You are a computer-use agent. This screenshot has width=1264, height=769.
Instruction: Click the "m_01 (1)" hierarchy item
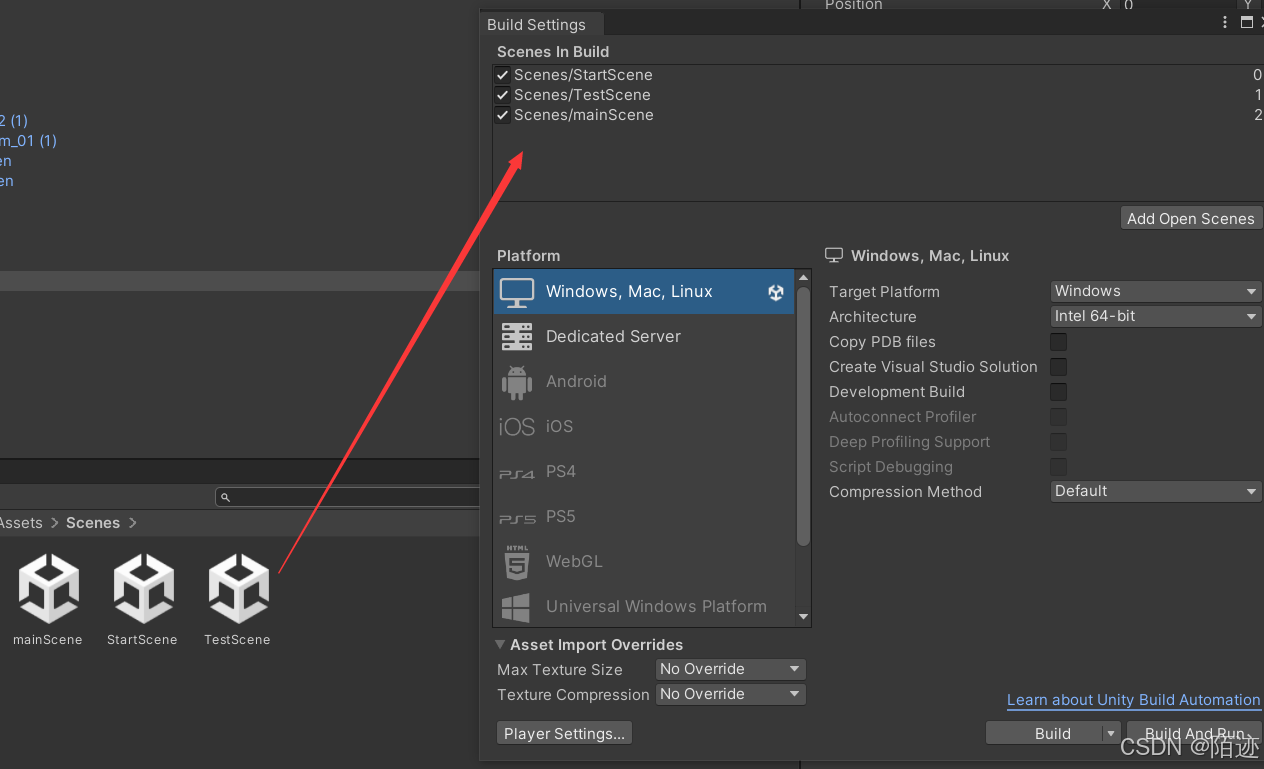coord(28,141)
